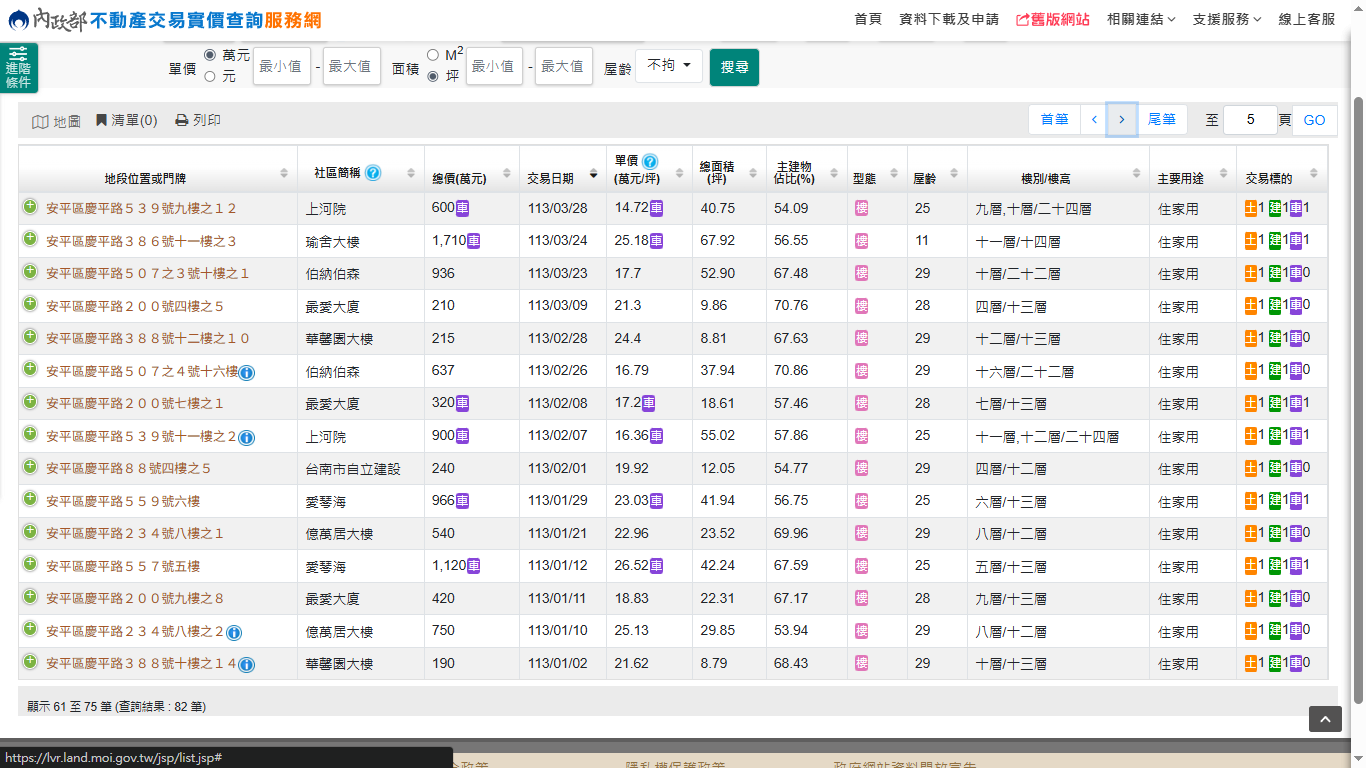Expand the 相關連結 menu

click(1141, 19)
